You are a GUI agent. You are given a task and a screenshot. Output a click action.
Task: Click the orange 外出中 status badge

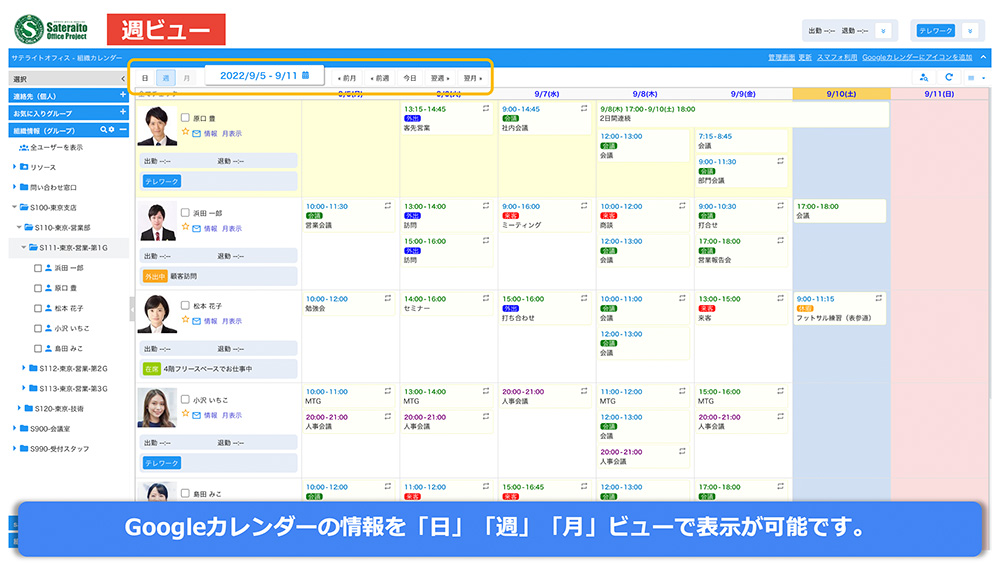click(x=155, y=275)
